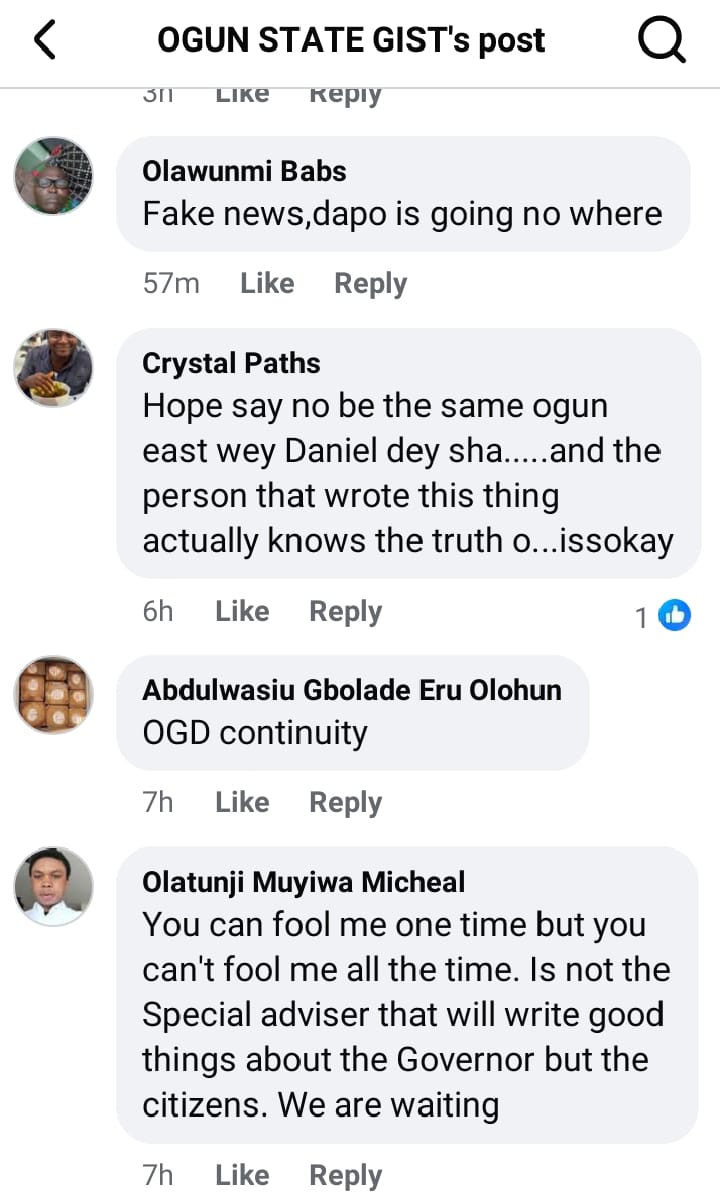The image size is (720, 1202).
Task: Like Olawunmi Babs's comment
Action: (x=267, y=284)
